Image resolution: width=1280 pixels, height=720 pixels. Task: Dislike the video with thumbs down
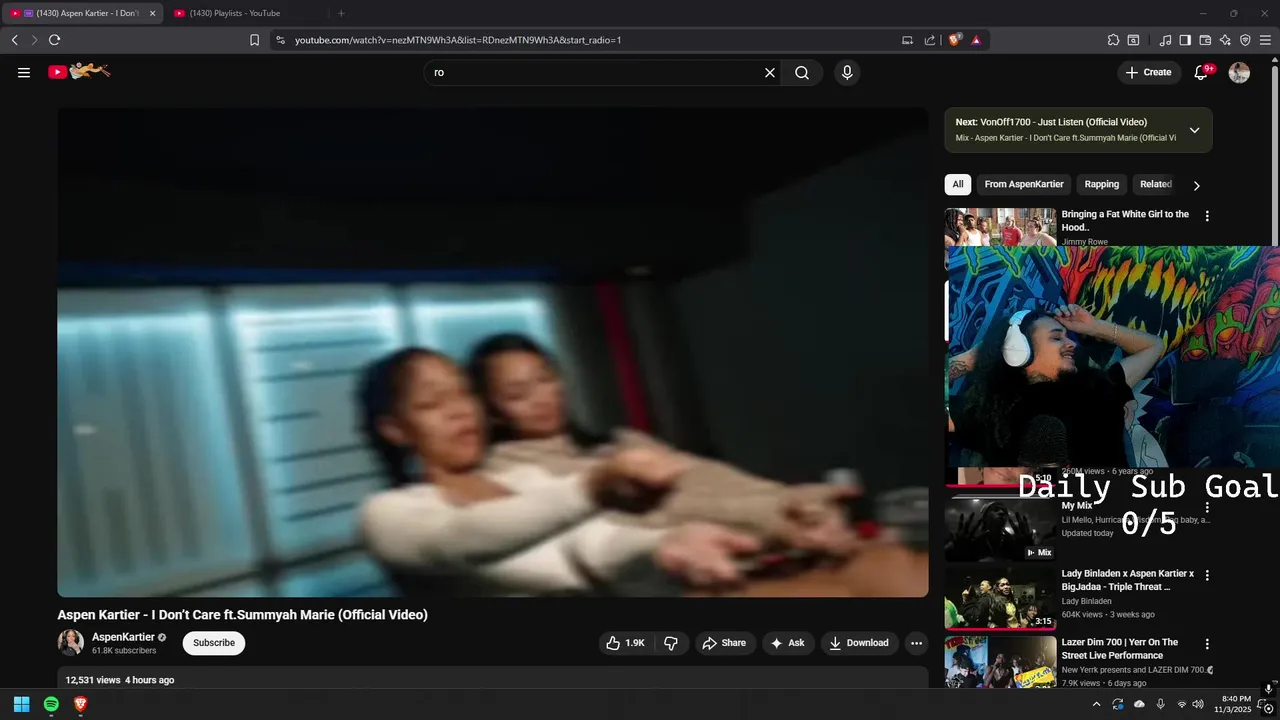tap(671, 643)
